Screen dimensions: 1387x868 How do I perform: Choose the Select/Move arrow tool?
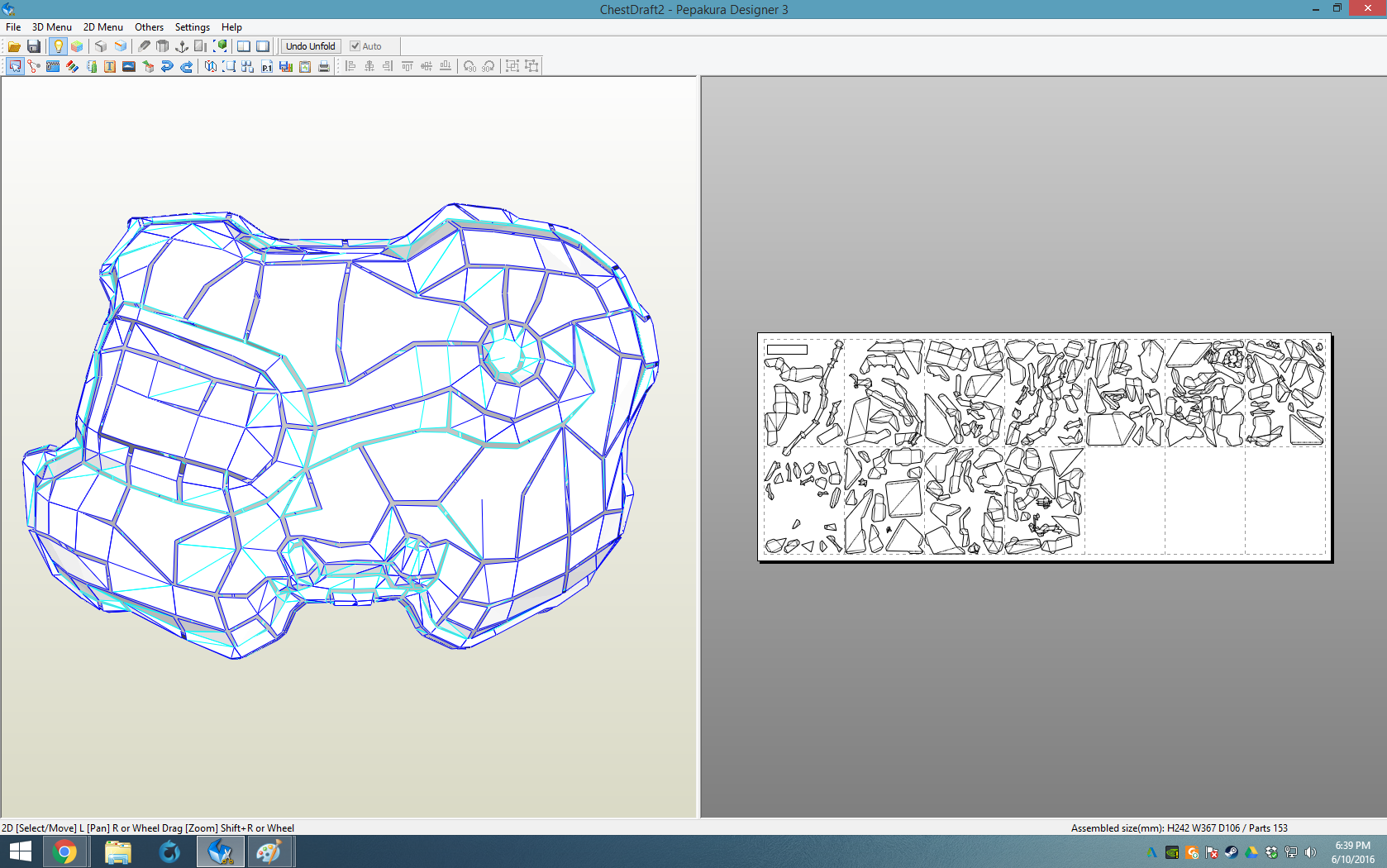(x=15, y=66)
